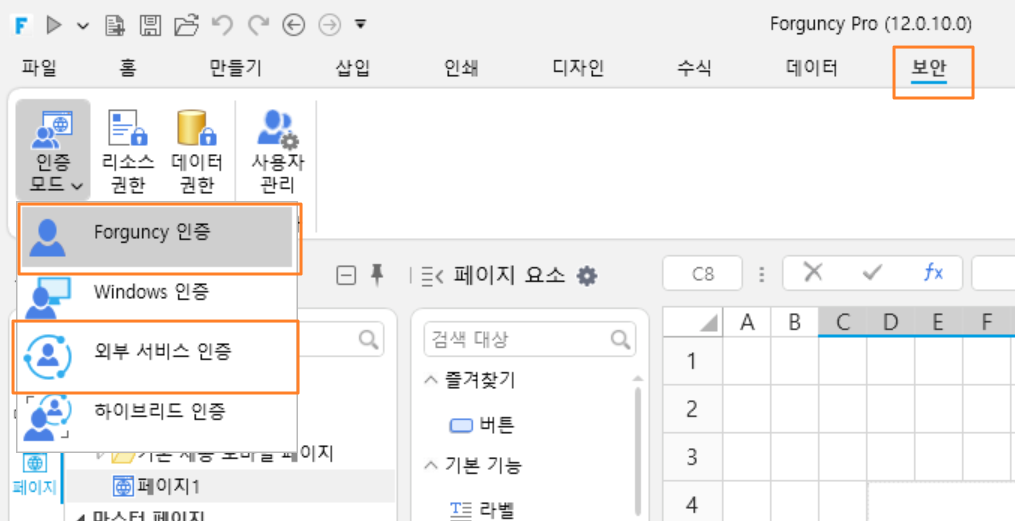Screen dimensions: 1015x521
Task: Click the 페이지 sidebar icon
Action: [35, 476]
